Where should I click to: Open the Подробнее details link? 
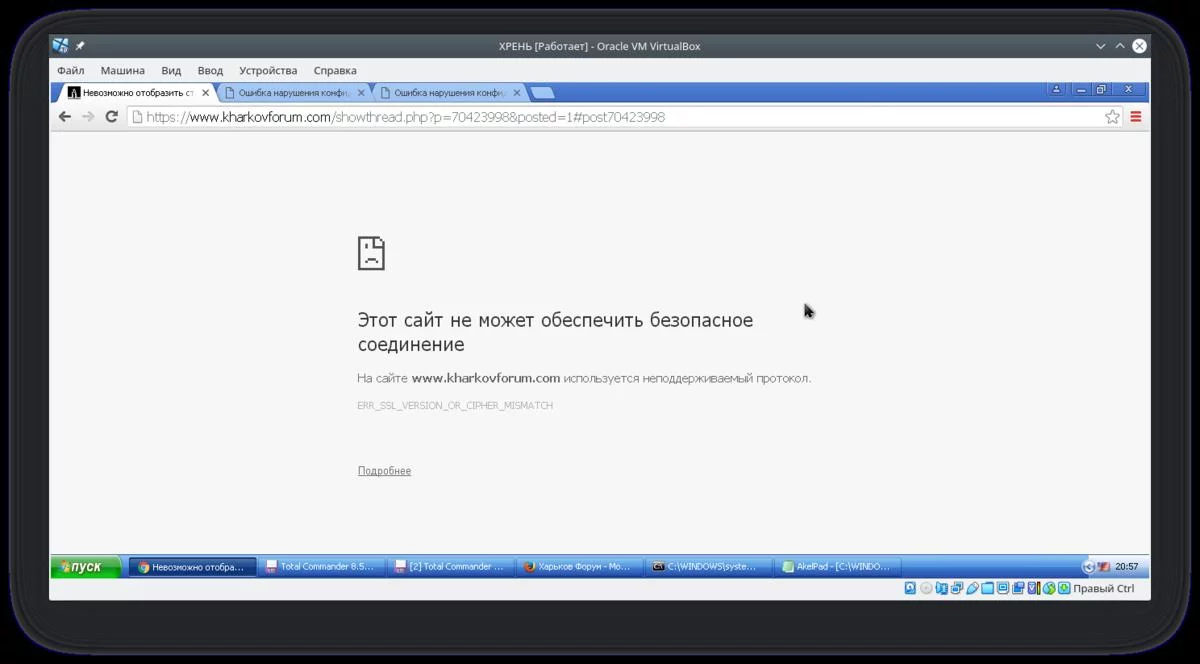[x=384, y=471]
